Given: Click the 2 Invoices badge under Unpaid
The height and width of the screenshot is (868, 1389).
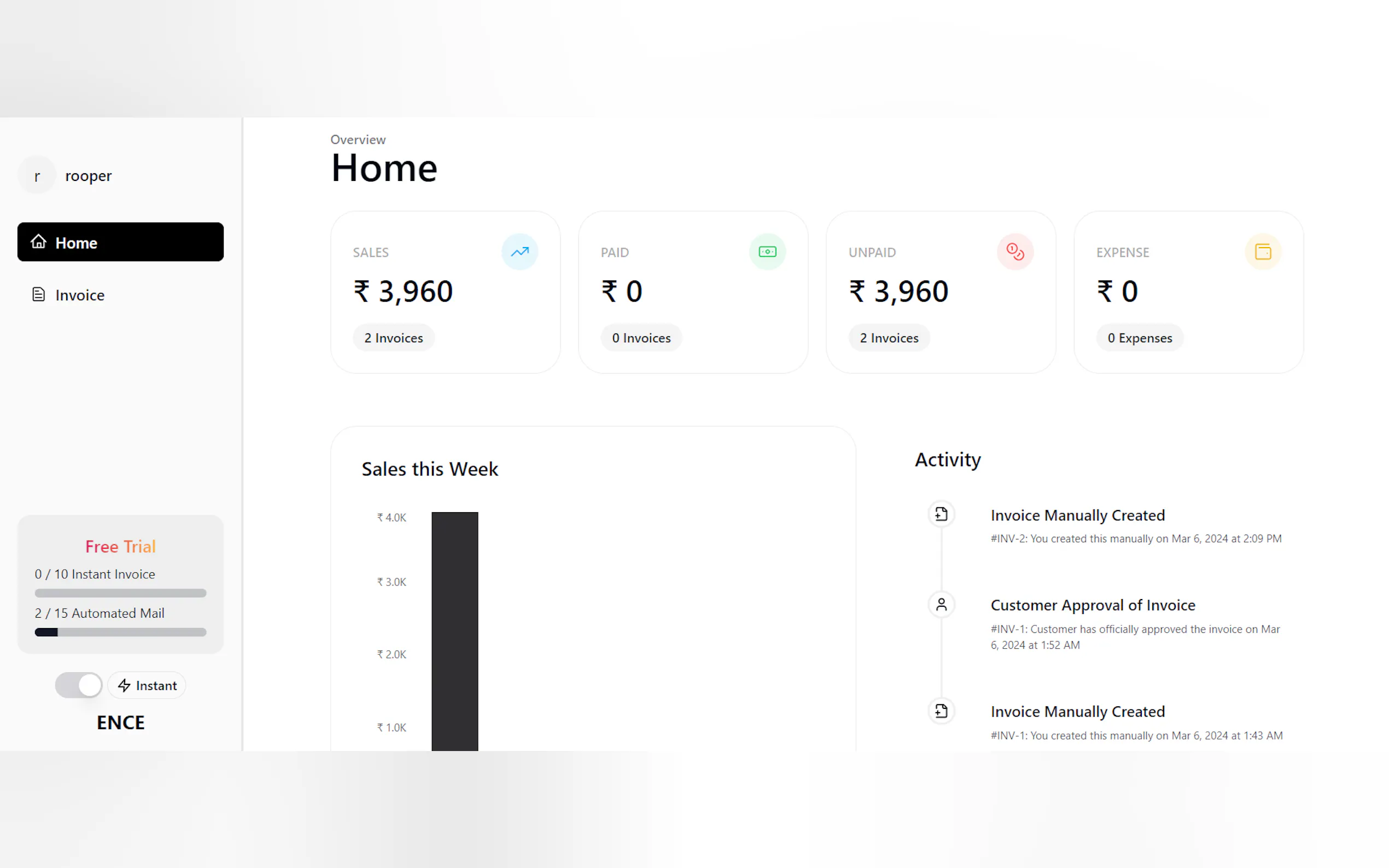Looking at the screenshot, I should click(889, 338).
